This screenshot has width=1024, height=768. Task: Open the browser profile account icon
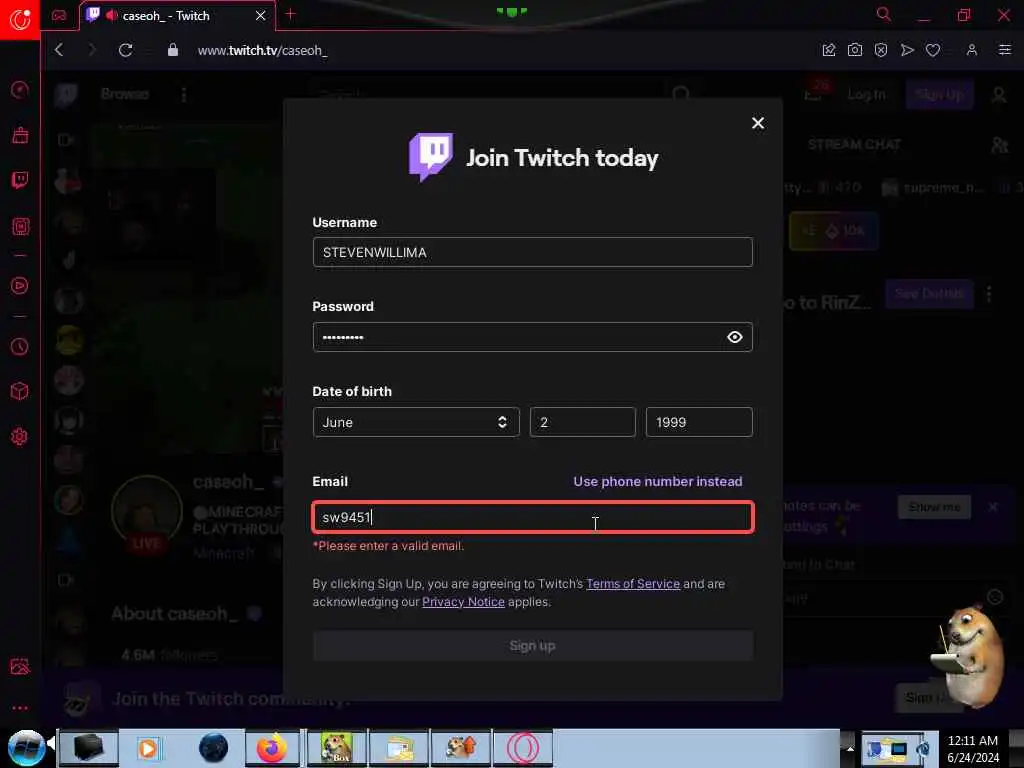(x=972, y=50)
